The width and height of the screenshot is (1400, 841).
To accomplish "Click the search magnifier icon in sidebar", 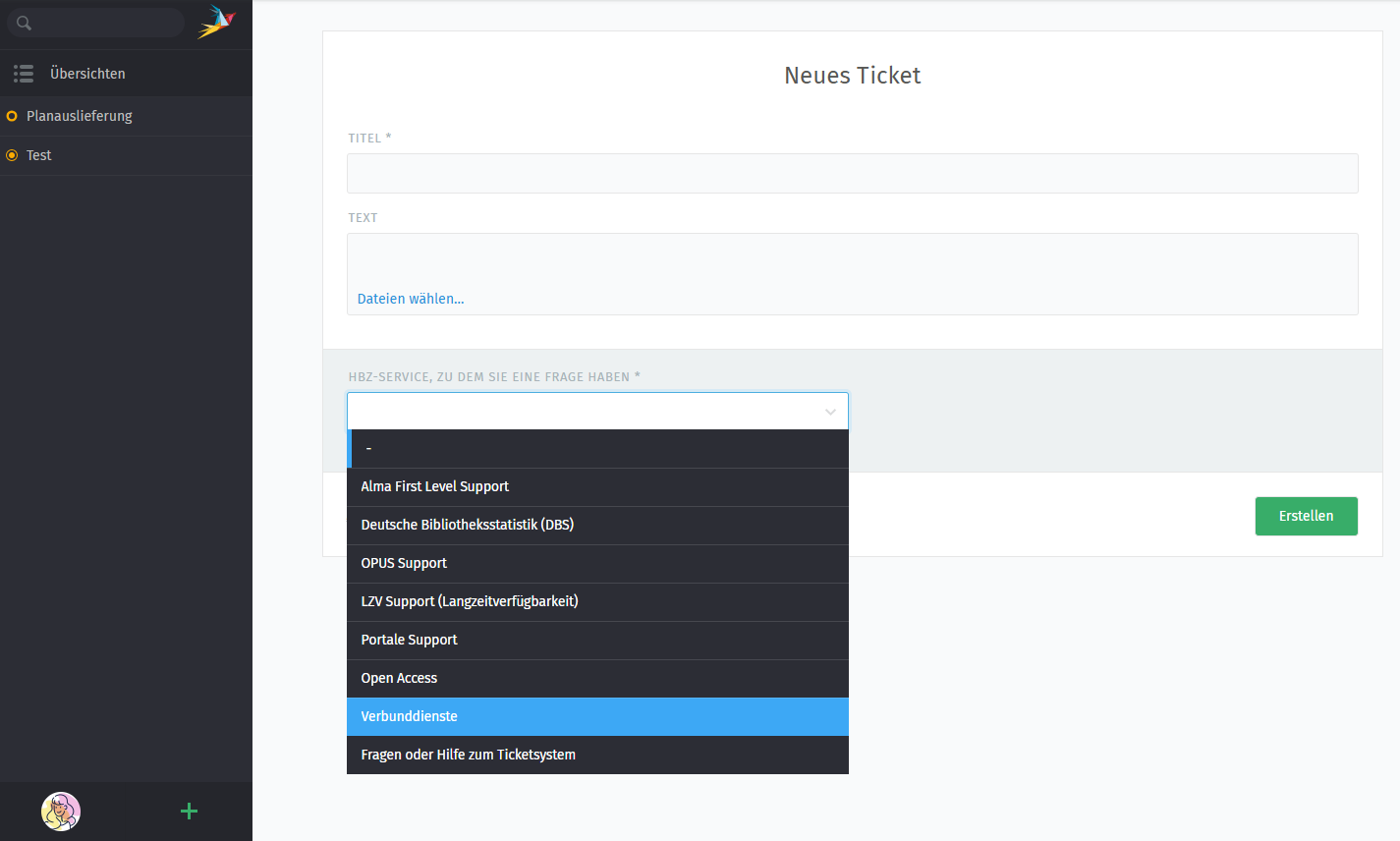I will tap(24, 23).
